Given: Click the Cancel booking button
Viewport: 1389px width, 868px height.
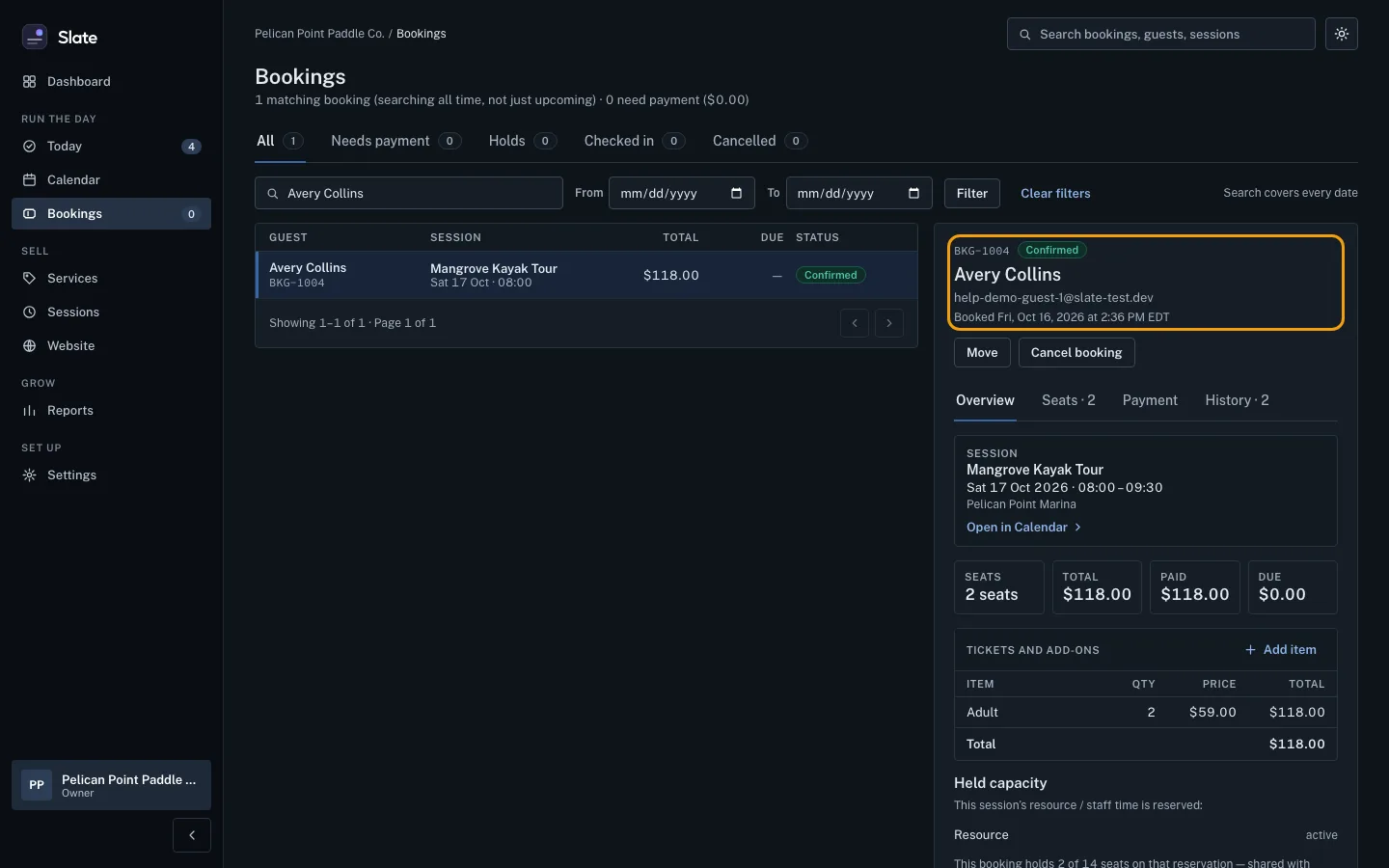Looking at the screenshot, I should point(1076,352).
